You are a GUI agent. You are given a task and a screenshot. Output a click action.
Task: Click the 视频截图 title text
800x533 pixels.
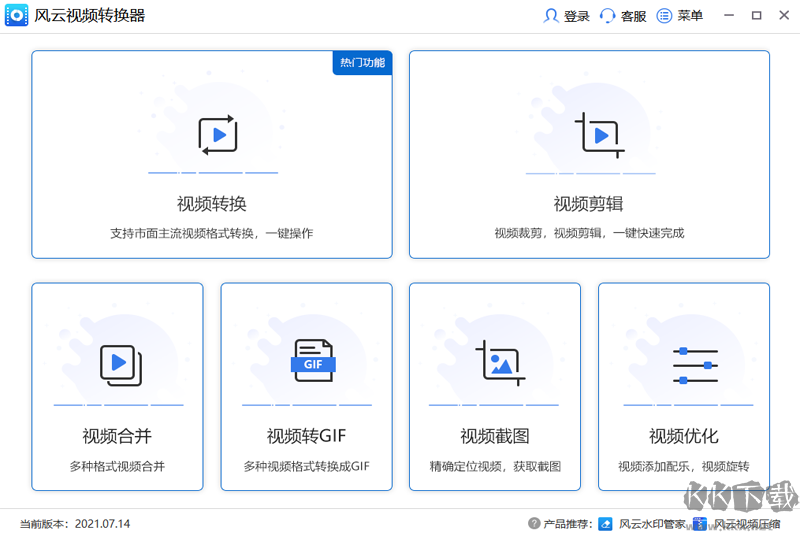pyautogui.click(x=495, y=436)
